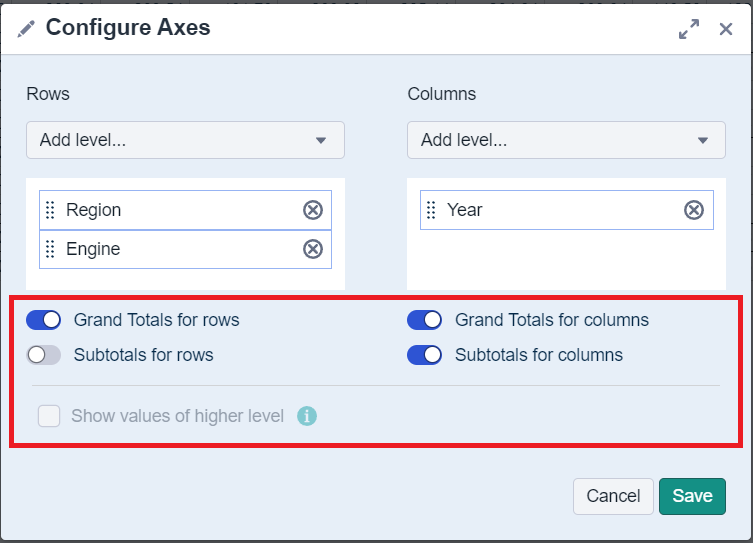Viewport: 753px width, 543px height.
Task: Turn off Grand Totals for columns
Action: tap(425, 320)
